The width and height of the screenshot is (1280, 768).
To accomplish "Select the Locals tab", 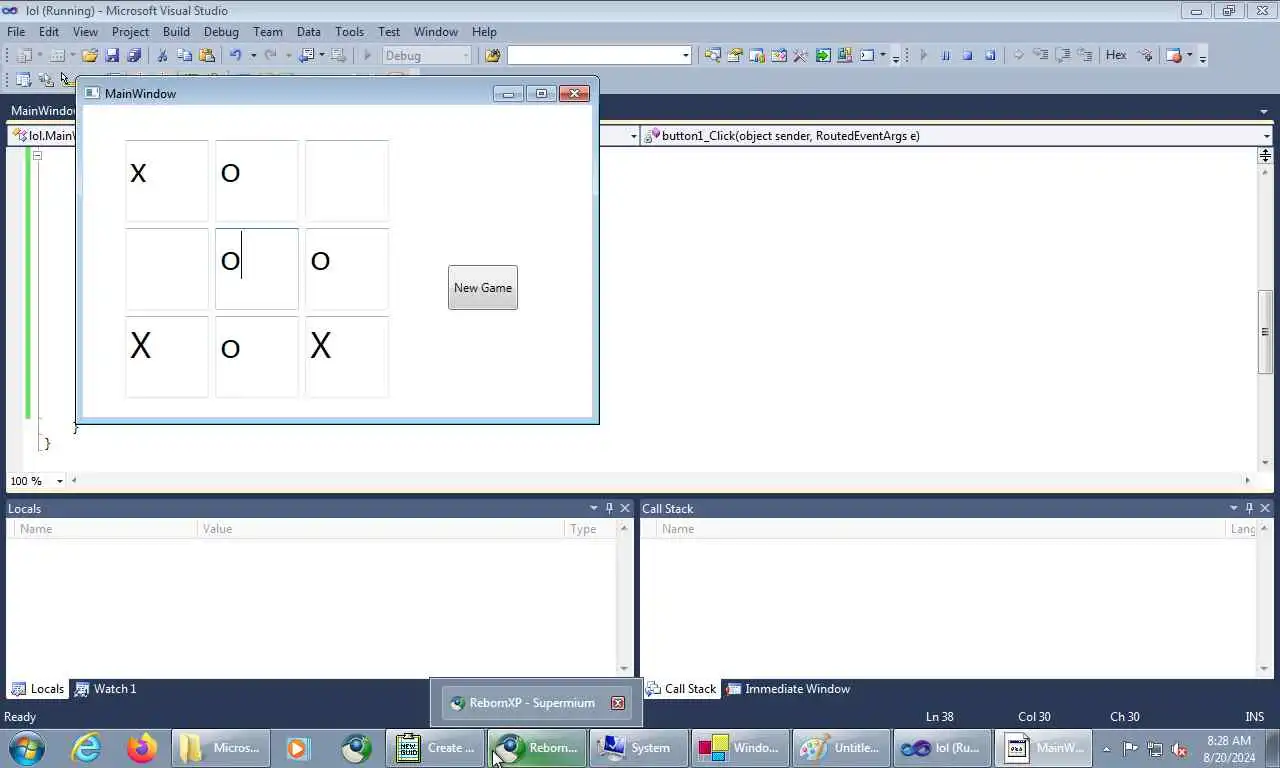I will (37, 689).
